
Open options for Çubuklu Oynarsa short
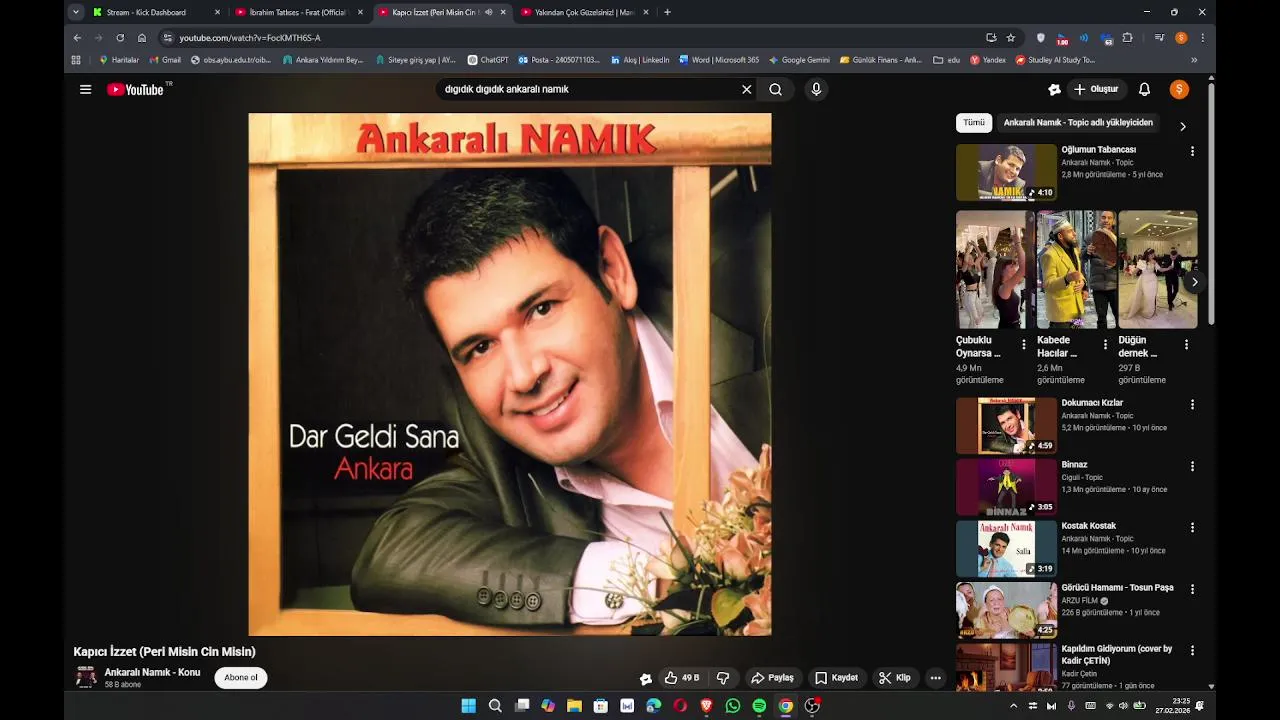pos(1023,345)
